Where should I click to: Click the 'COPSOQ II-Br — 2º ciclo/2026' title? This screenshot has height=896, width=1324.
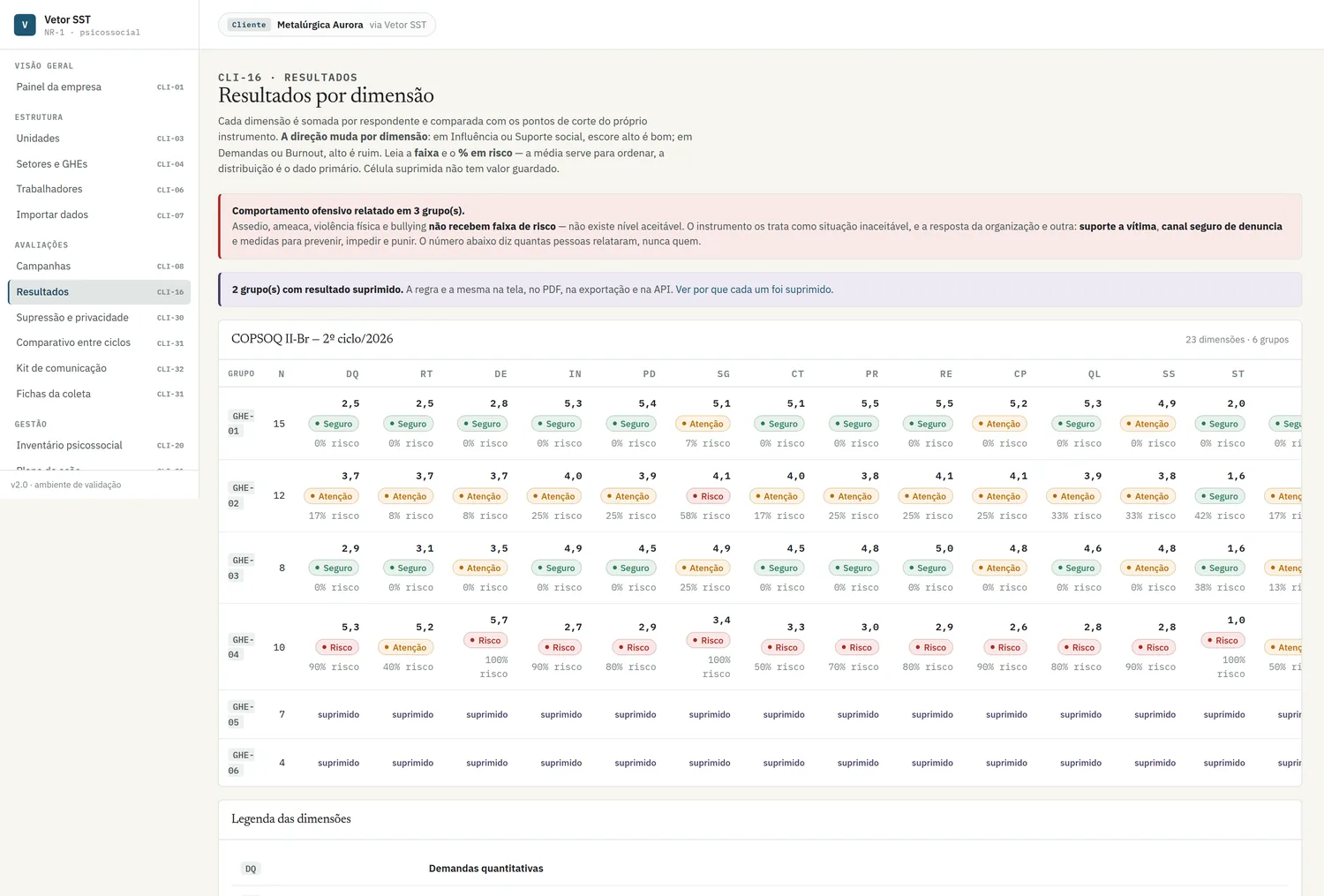click(x=312, y=339)
